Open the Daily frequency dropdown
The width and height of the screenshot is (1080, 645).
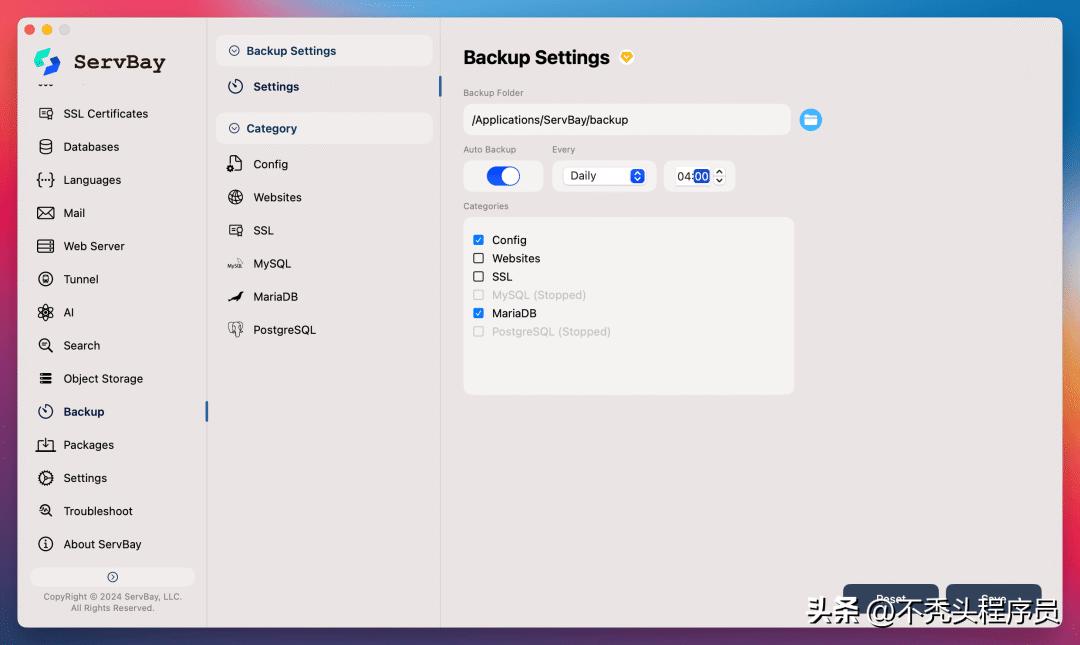click(x=604, y=175)
